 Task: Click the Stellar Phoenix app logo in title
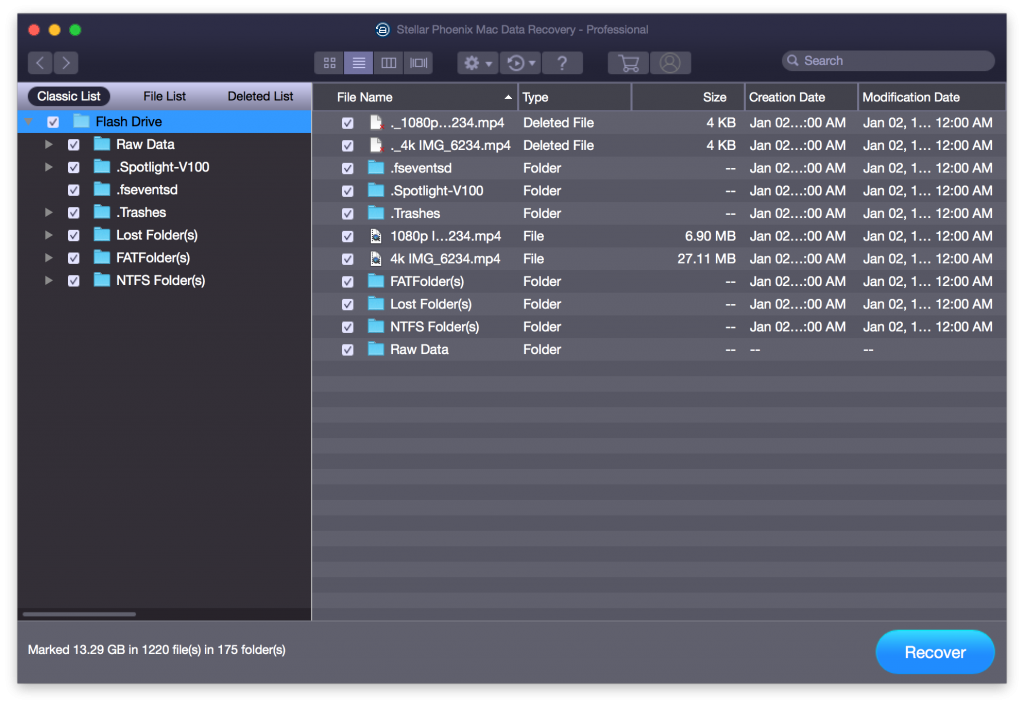(x=383, y=29)
